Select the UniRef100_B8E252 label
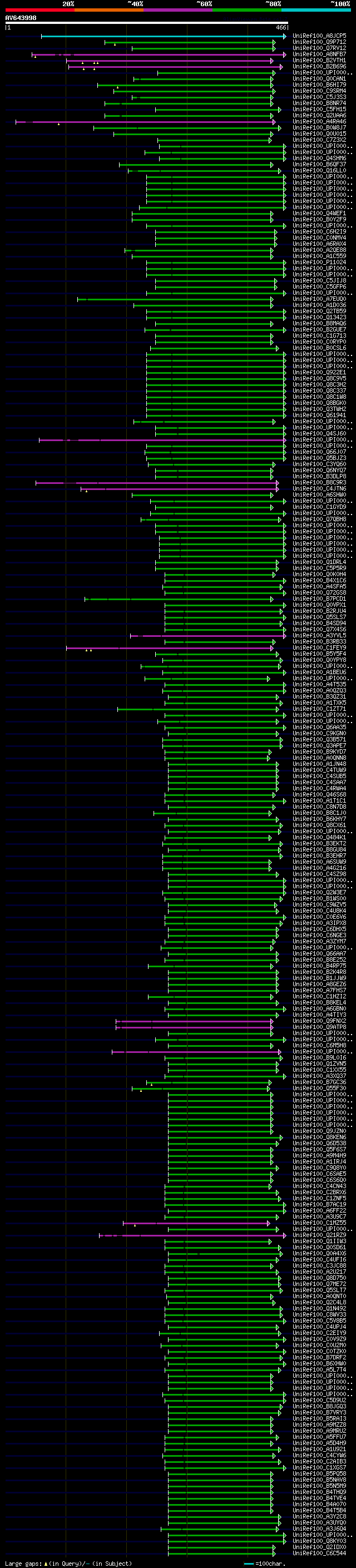 (x=319, y=960)
